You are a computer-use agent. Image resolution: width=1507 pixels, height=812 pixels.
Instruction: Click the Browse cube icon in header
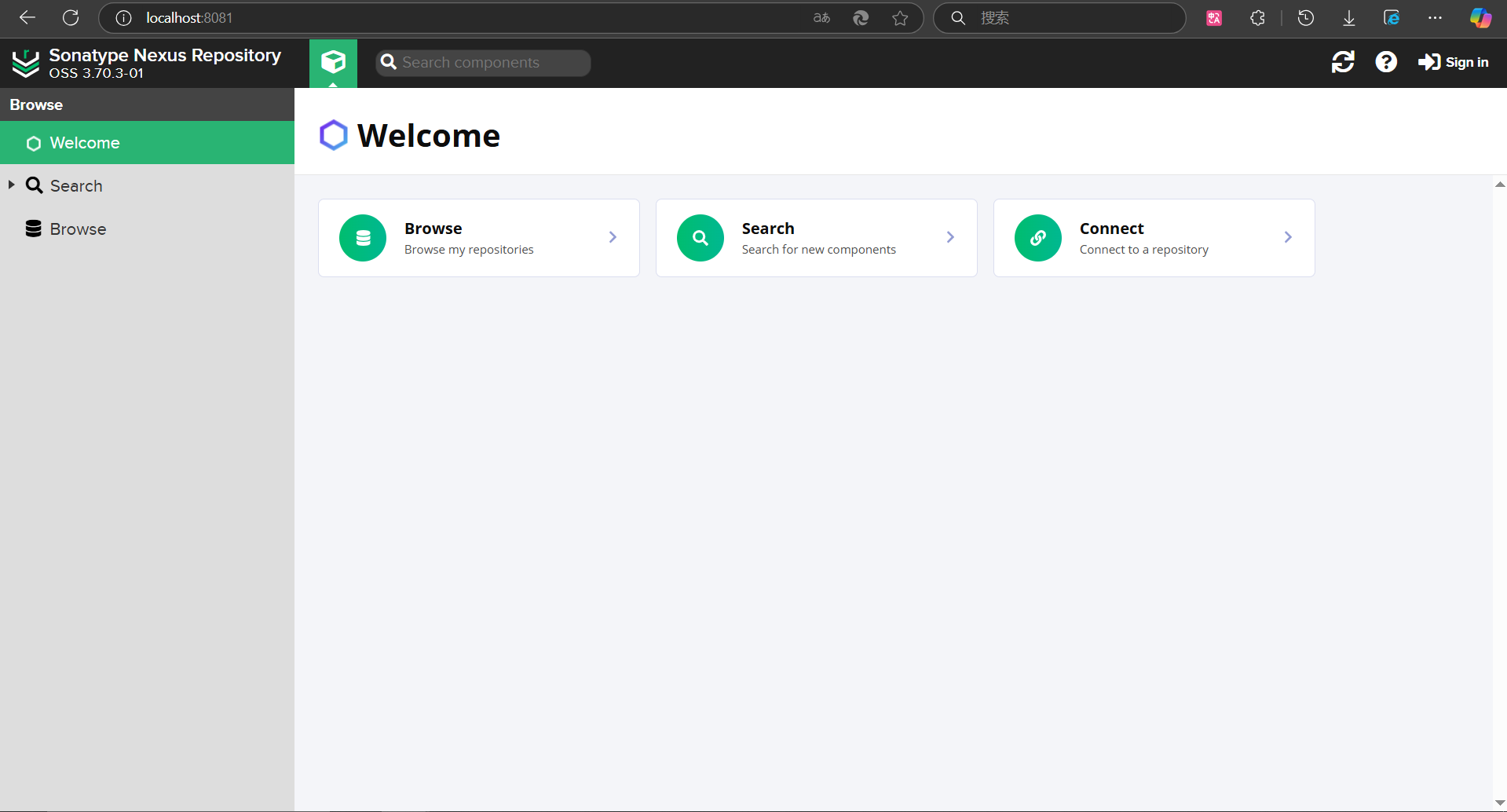[333, 62]
